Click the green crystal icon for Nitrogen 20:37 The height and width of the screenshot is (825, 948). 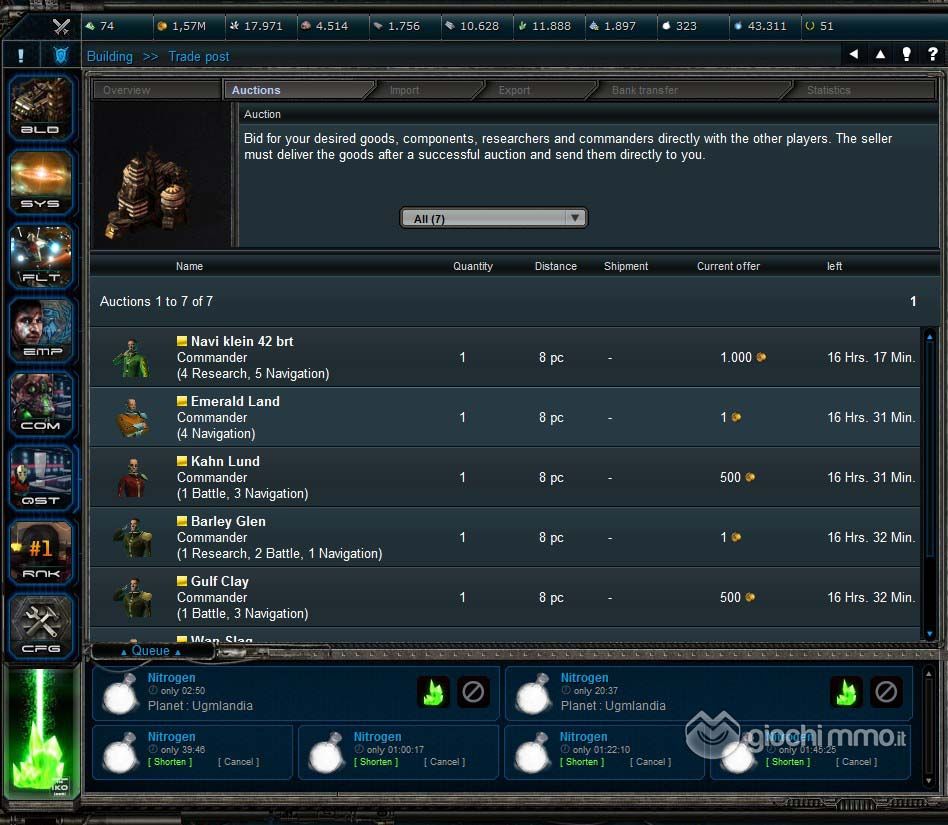(x=846, y=691)
